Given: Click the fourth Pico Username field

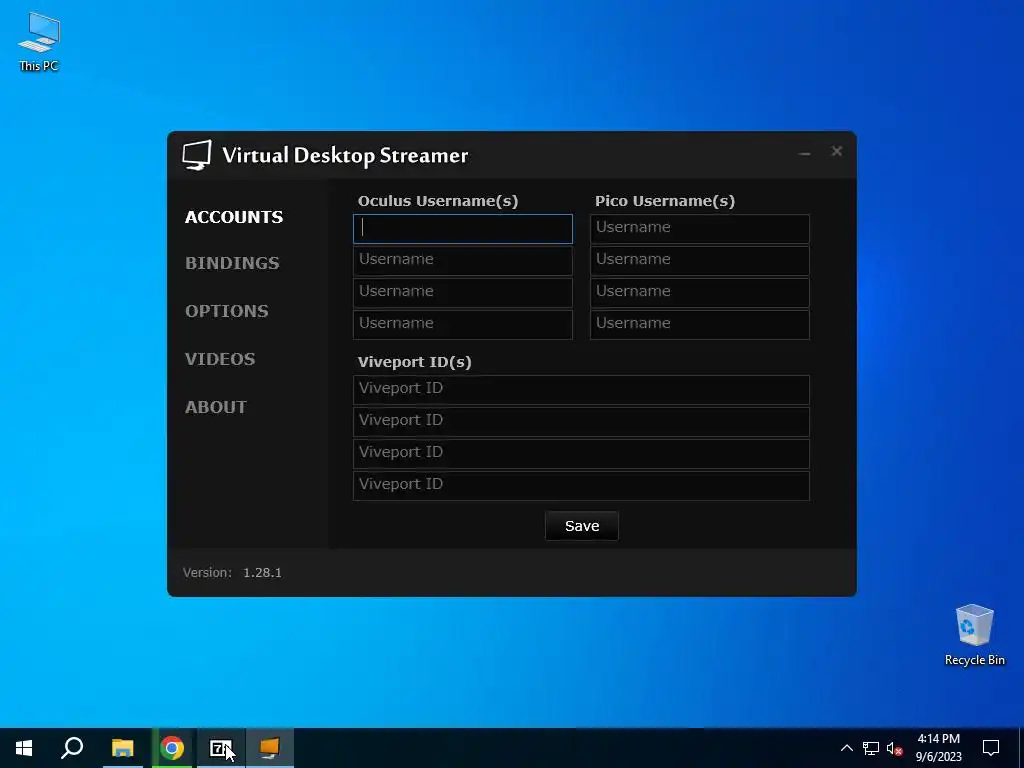Looking at the screenshot, I should [700, 325].
